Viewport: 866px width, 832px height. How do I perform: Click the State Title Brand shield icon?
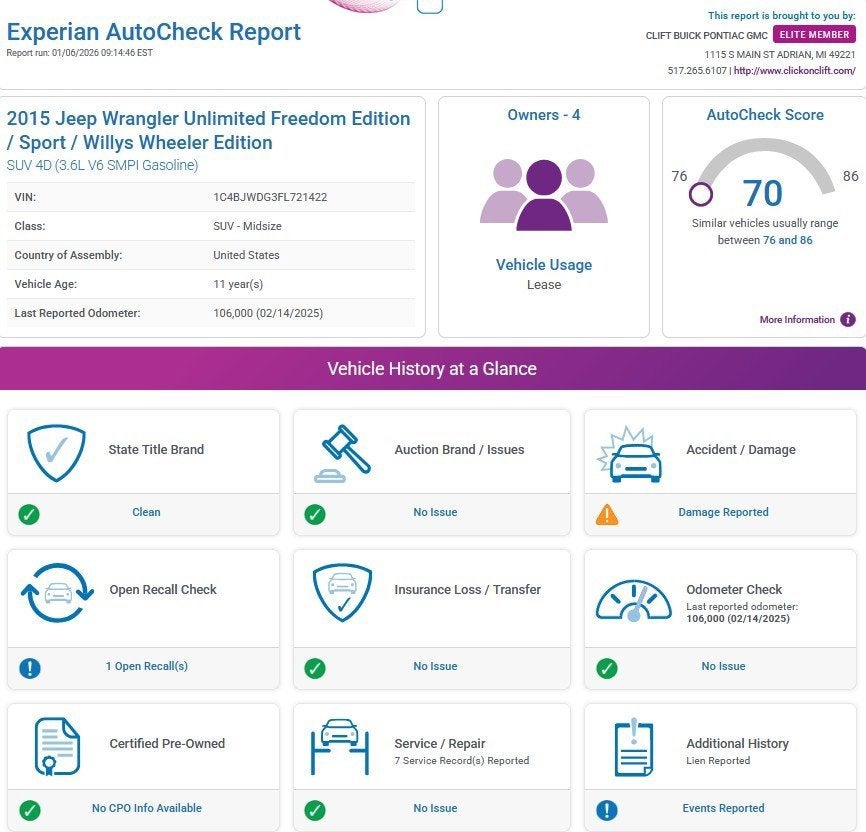coord(56,451)
